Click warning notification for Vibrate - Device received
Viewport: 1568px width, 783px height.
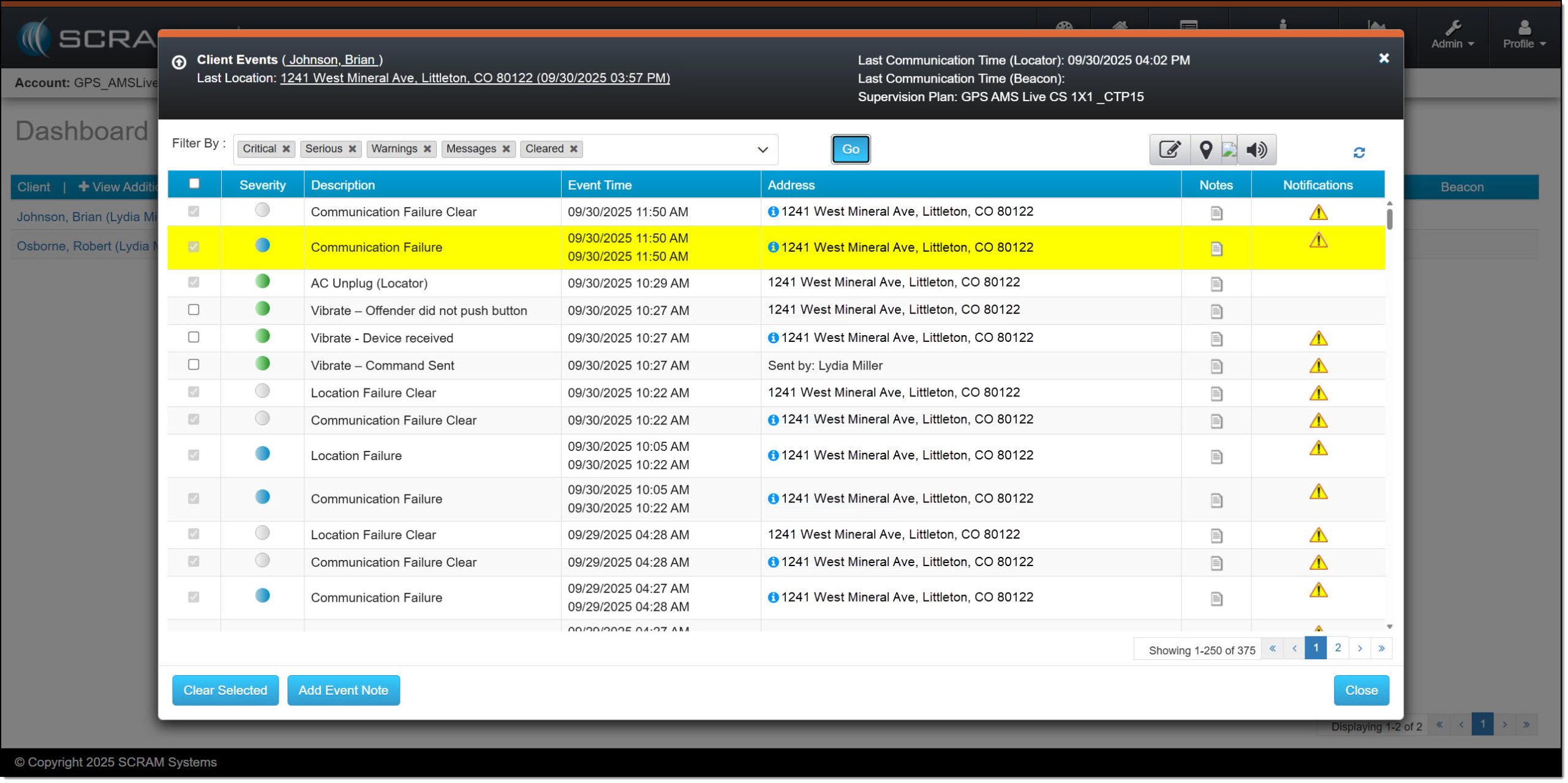click(x=1317, y=338)
